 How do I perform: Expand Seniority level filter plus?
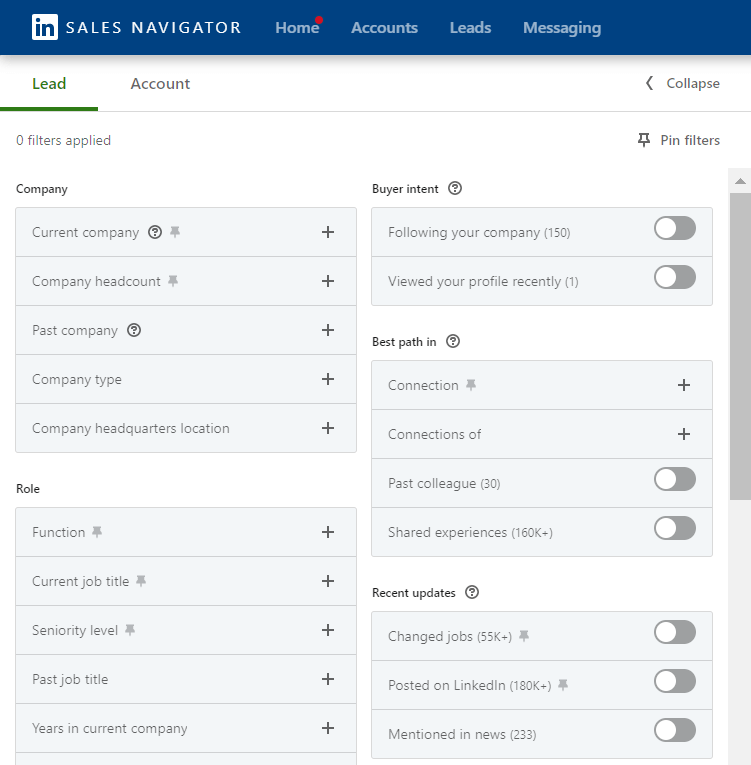coord(328,630)
